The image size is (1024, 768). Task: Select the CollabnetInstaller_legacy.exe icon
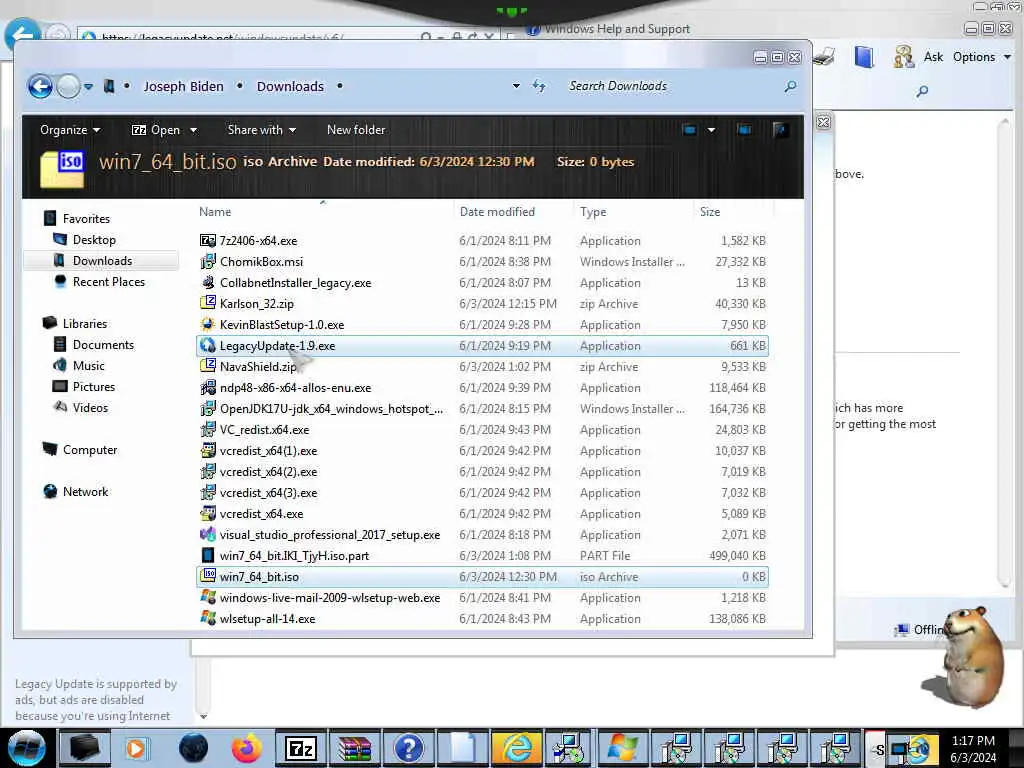pos(208,282)
